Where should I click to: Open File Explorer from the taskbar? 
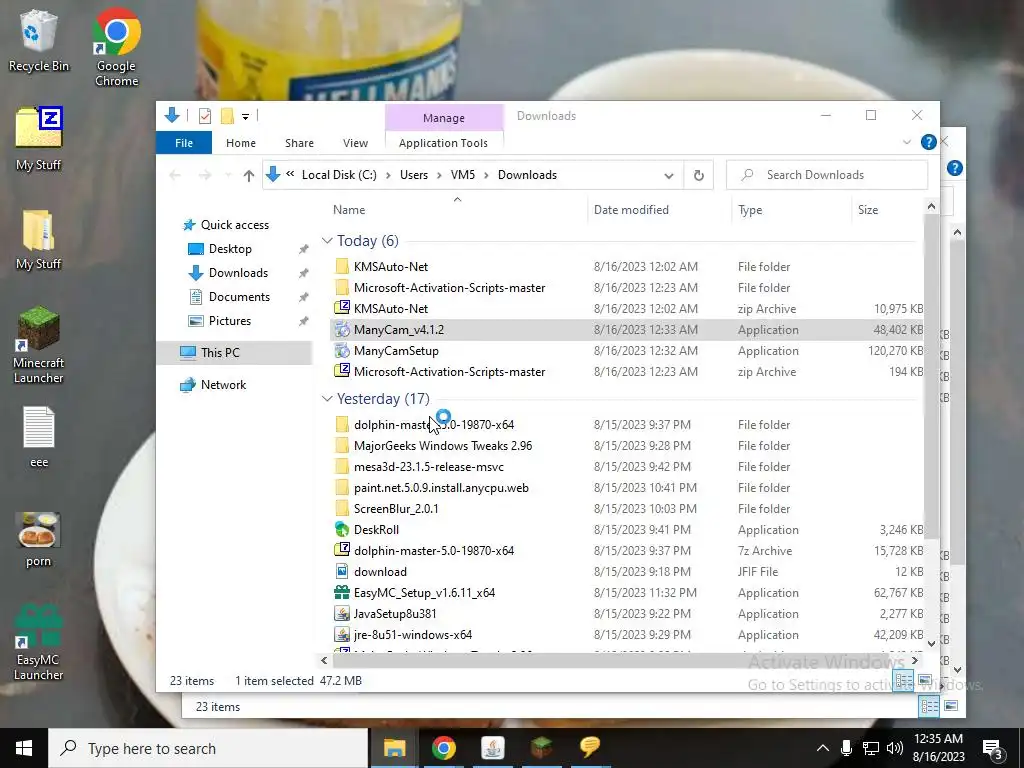394,748
